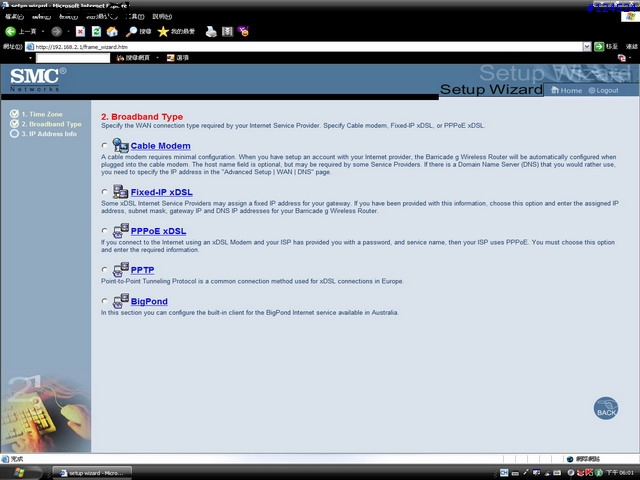Open the Fixed-IP xDSL link
Viewport: 640px width, 480px height.
point(162,192)
